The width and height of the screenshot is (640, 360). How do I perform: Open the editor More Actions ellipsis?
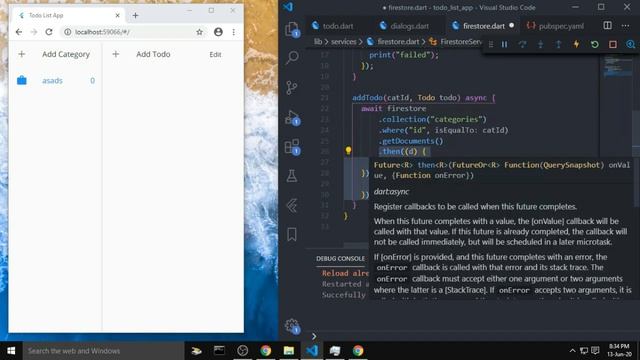coord(625,26)
